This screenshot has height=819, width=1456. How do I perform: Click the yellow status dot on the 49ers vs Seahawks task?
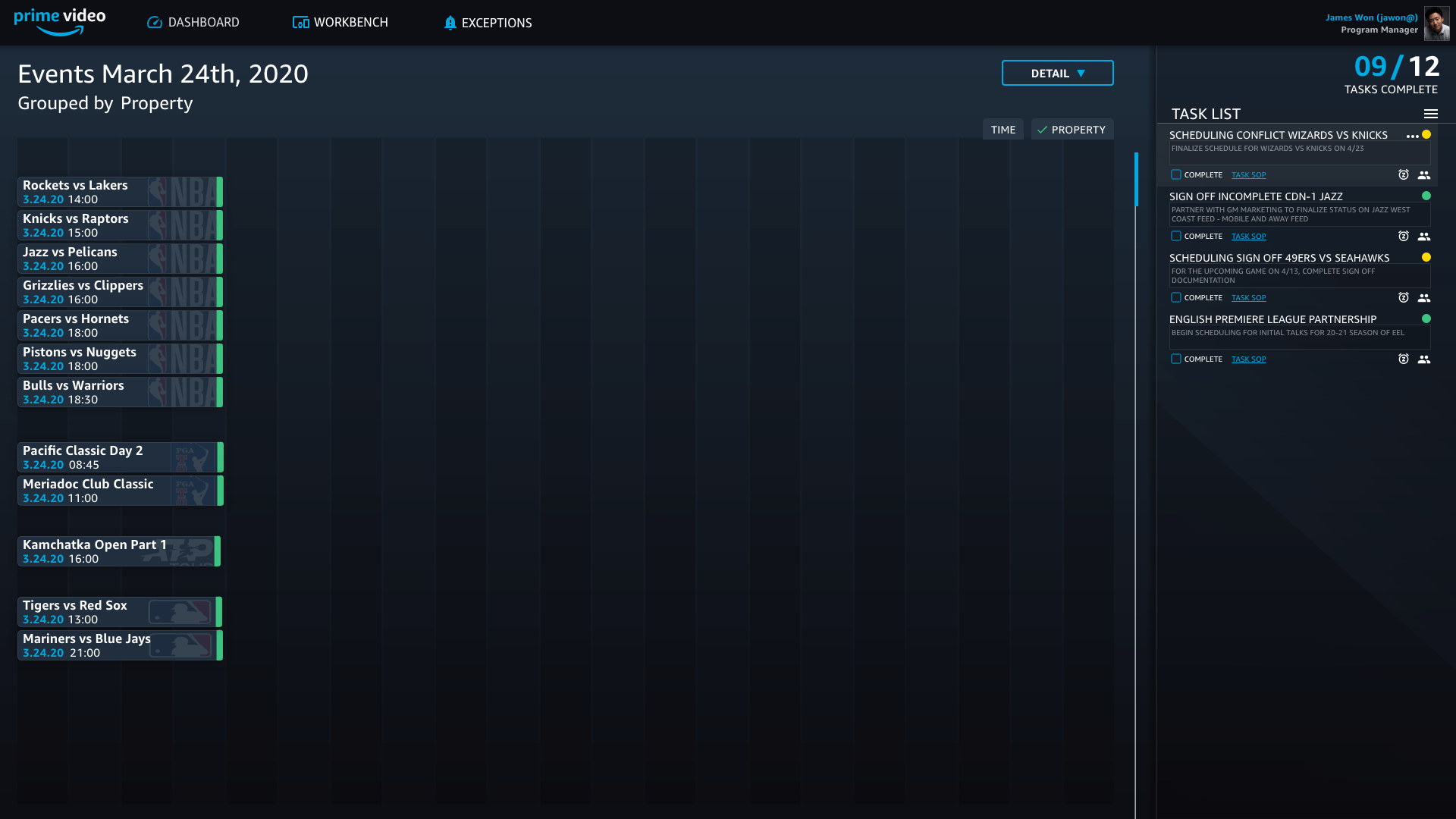coord(1426,258)
